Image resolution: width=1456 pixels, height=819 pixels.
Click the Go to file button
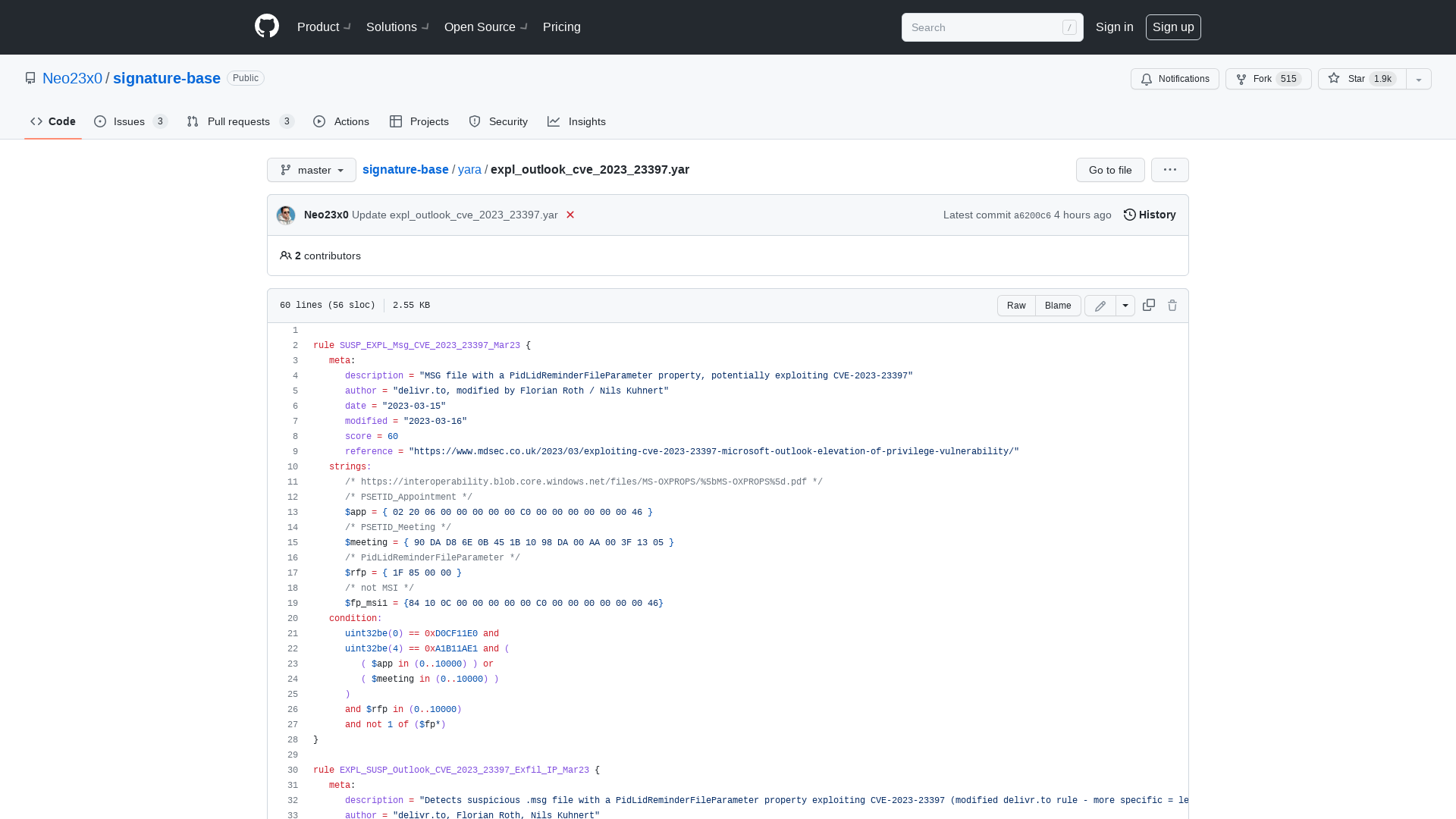coord(1110,170)
